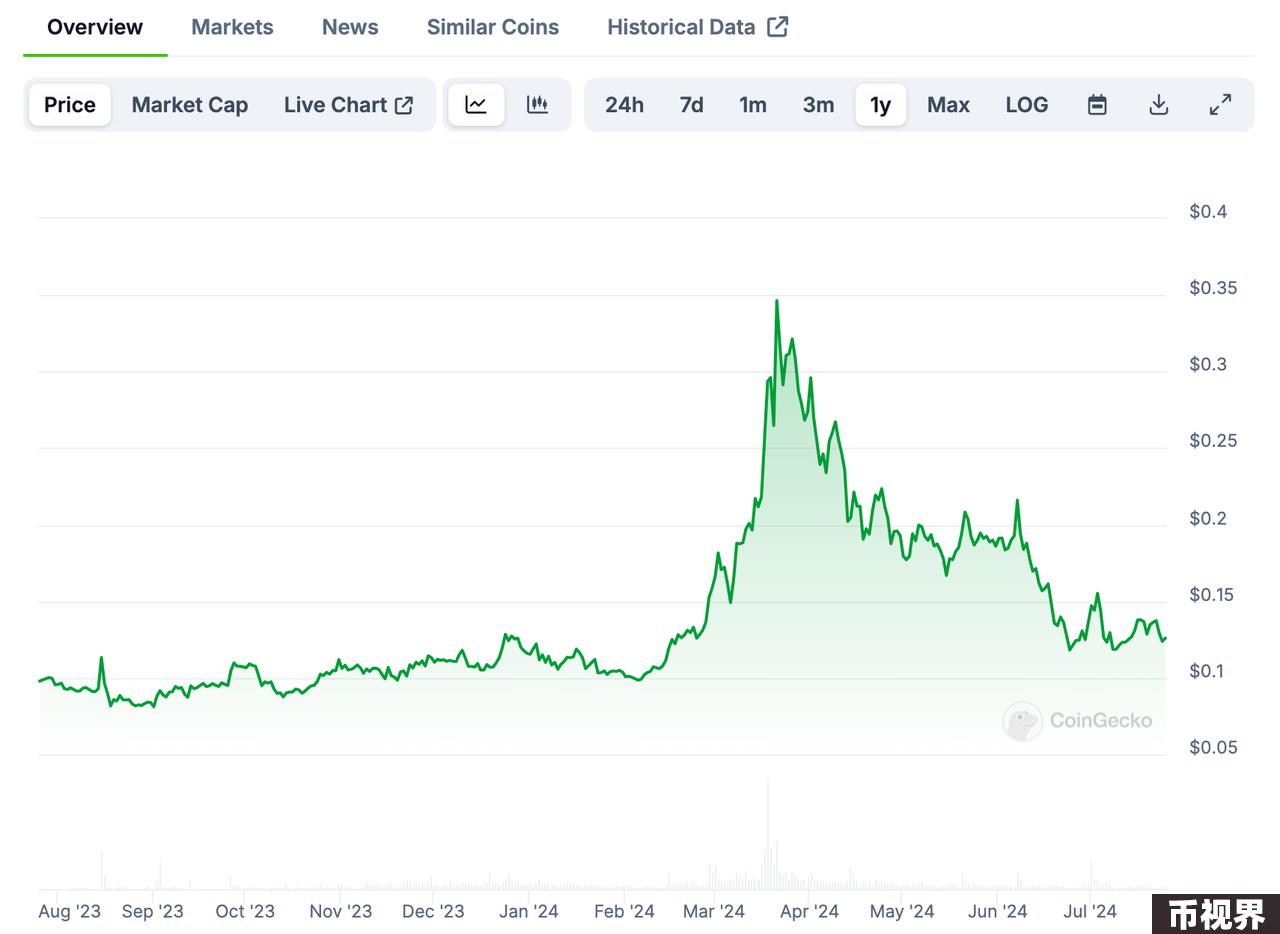Set chart range to Max
The height and width of the screenshot is (934, 1280).
coord(948,105)
